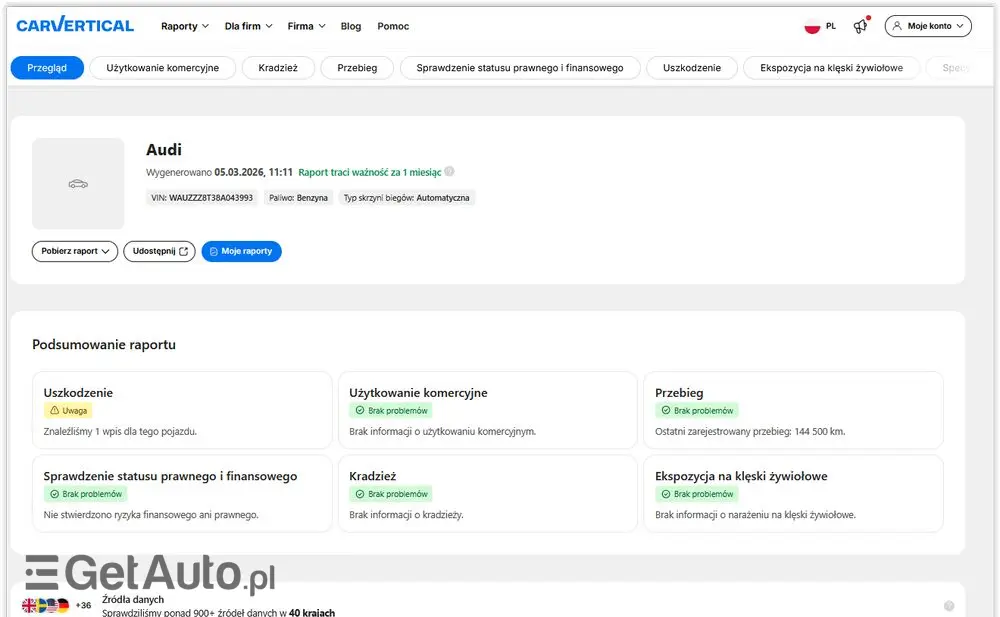Click Brak problemów badge under Kradzież
The height and width of the screenshot is (617, 1000).
pos(391,494)
